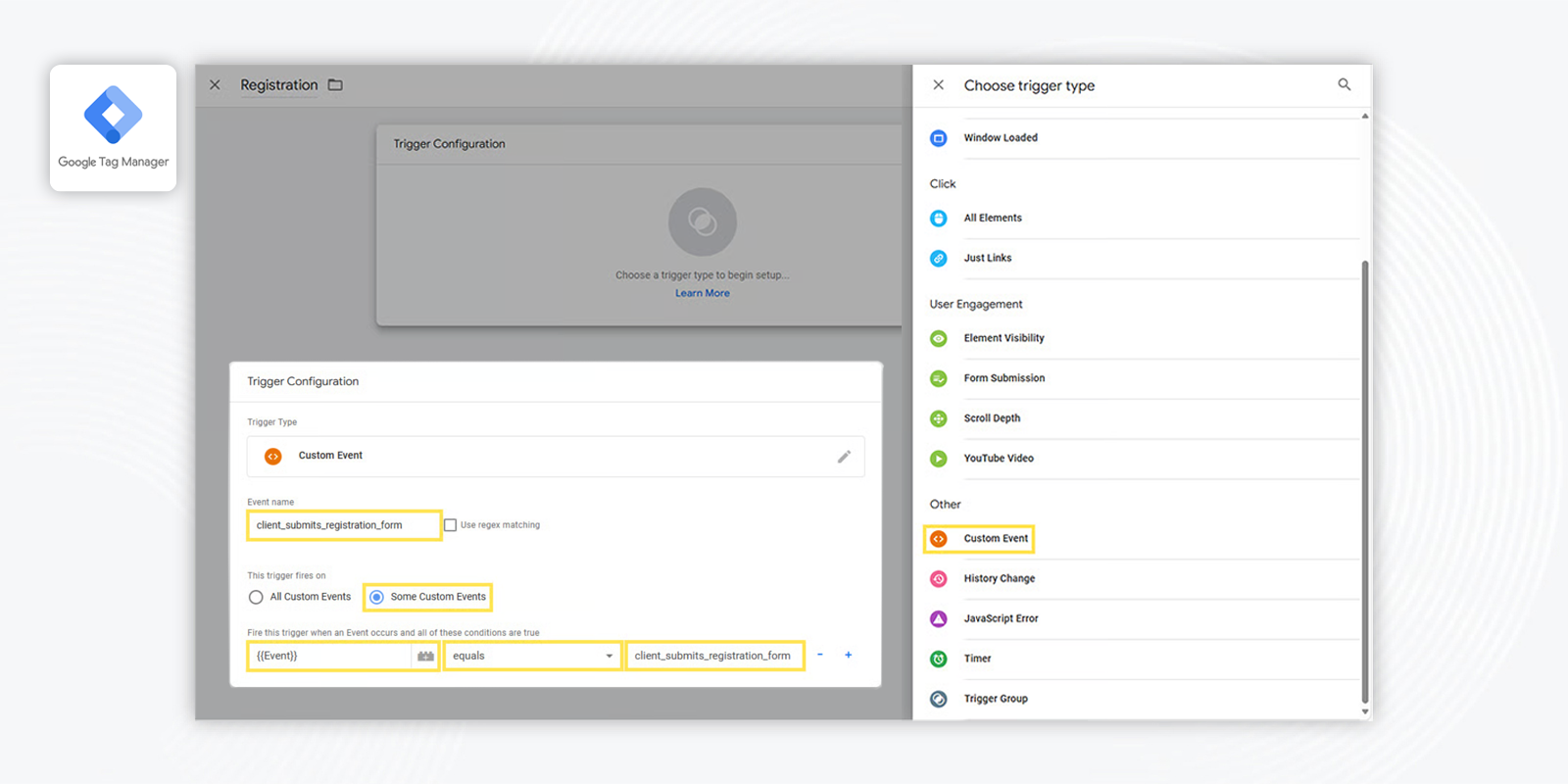Open variable picker next to {{Event}} field
1568x784 pixels.
425,657
